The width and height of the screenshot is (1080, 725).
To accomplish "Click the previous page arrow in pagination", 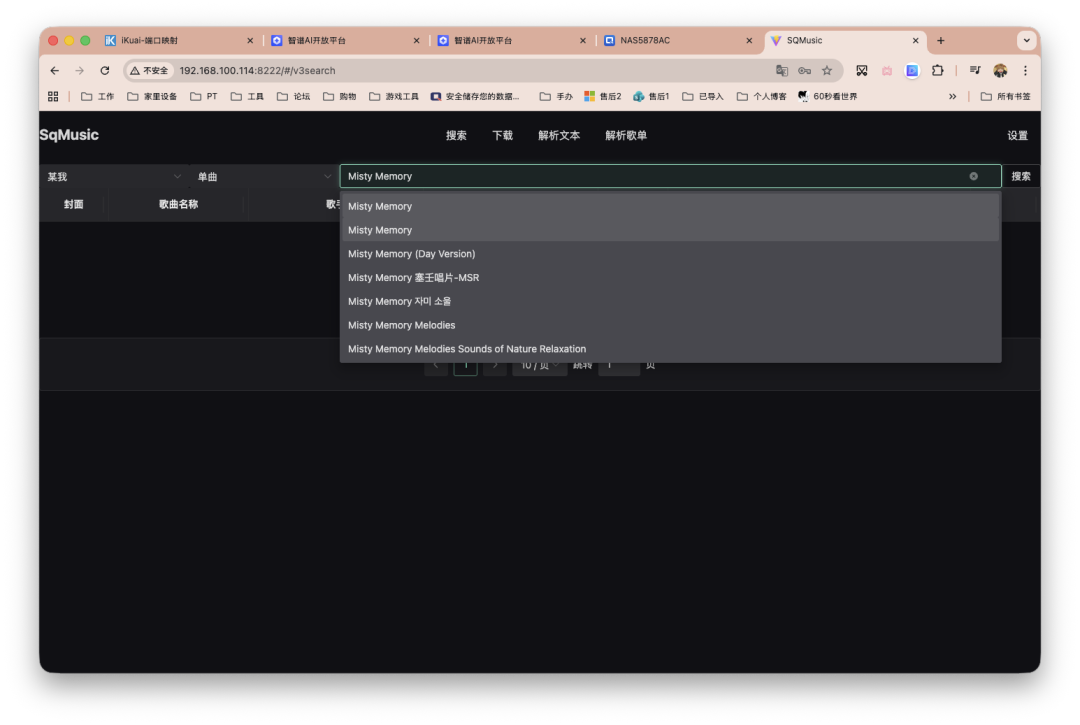I will (x=437, y=366).
